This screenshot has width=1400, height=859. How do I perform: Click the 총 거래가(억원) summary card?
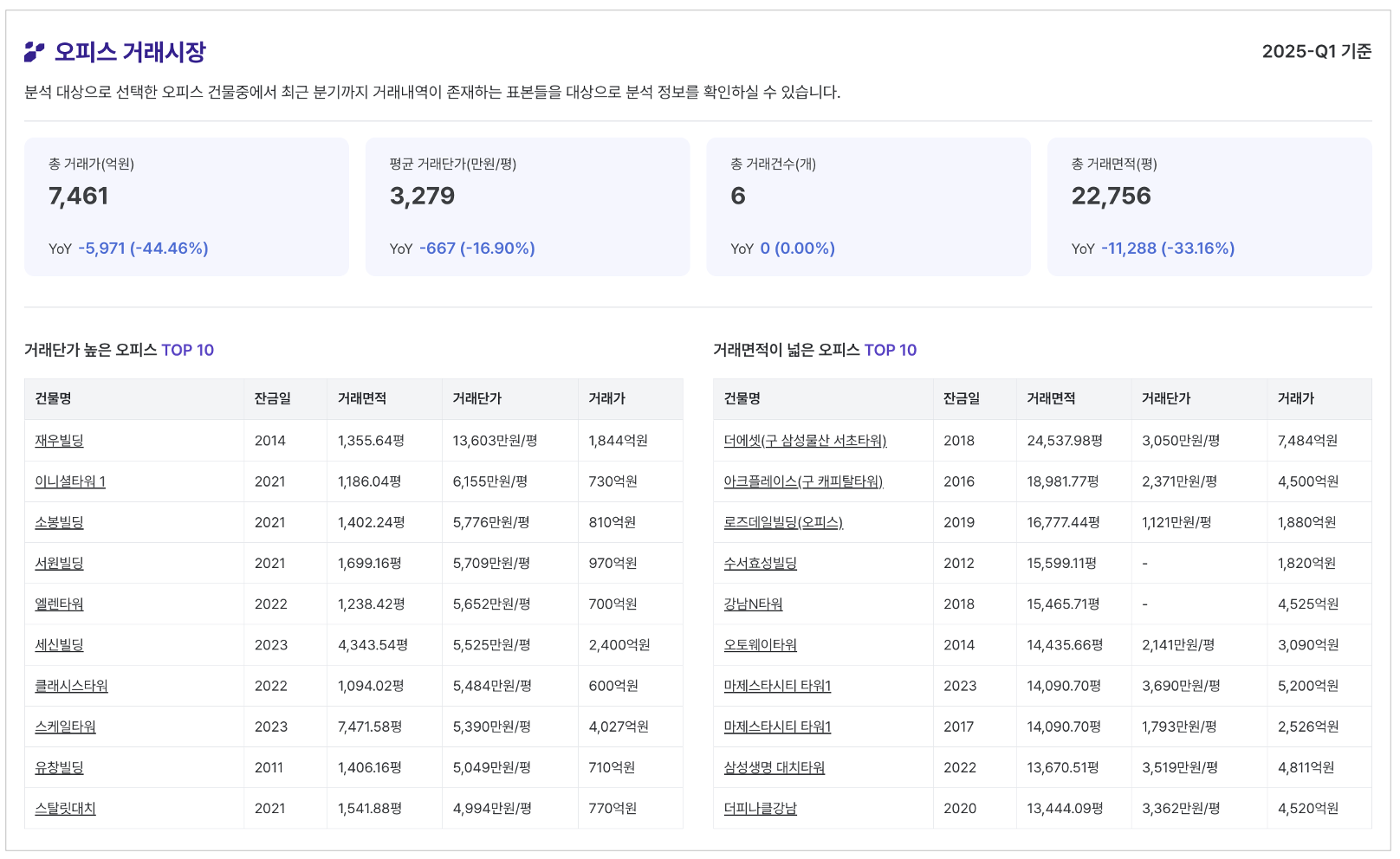click(186, 207)
